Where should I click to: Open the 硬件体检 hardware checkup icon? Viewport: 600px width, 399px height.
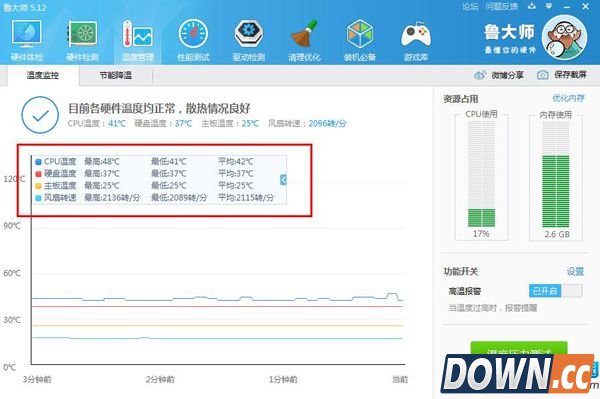26,40
